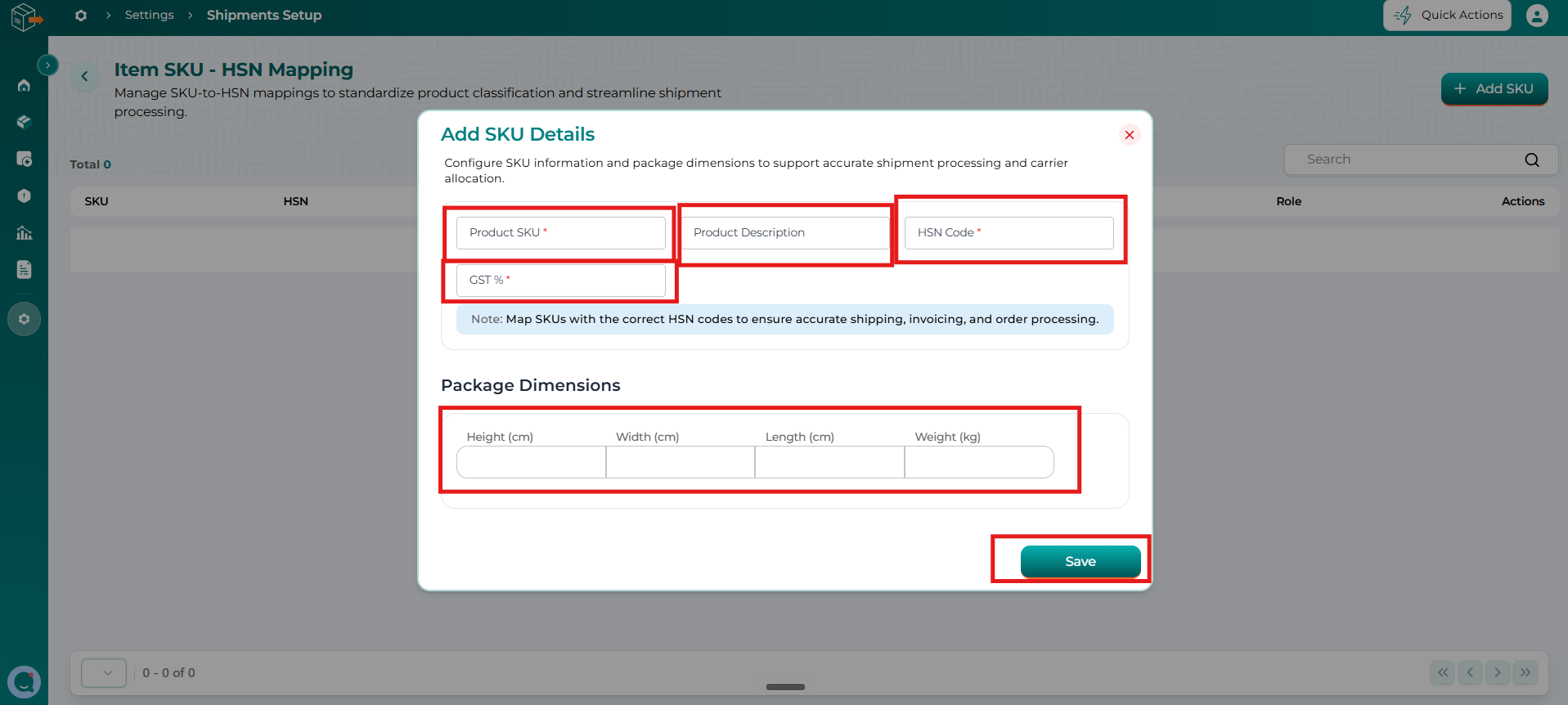Click the breadcrumb gear icon
The image size is (1568, 705).
81,16
